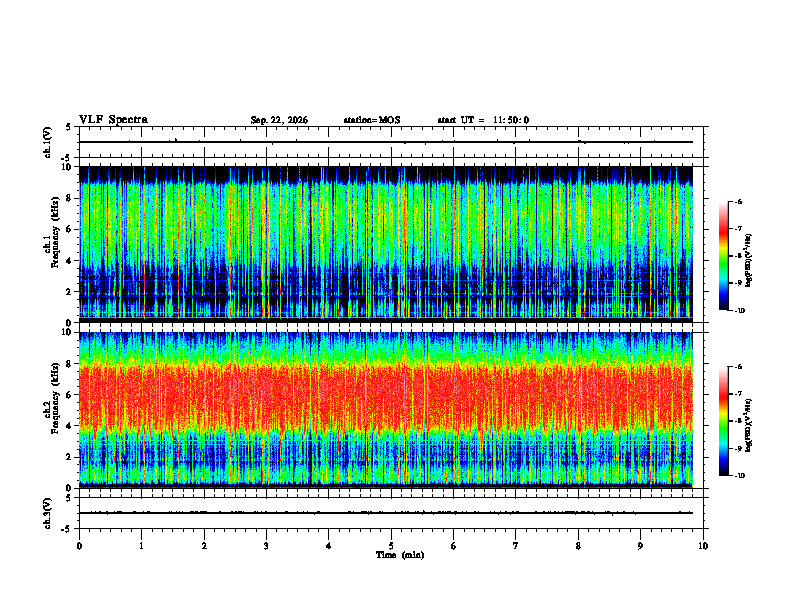This screenshot has width=792, height=612.
Task: Click the start UT 11:50:0 label
Action: click(x=483, y=120)
